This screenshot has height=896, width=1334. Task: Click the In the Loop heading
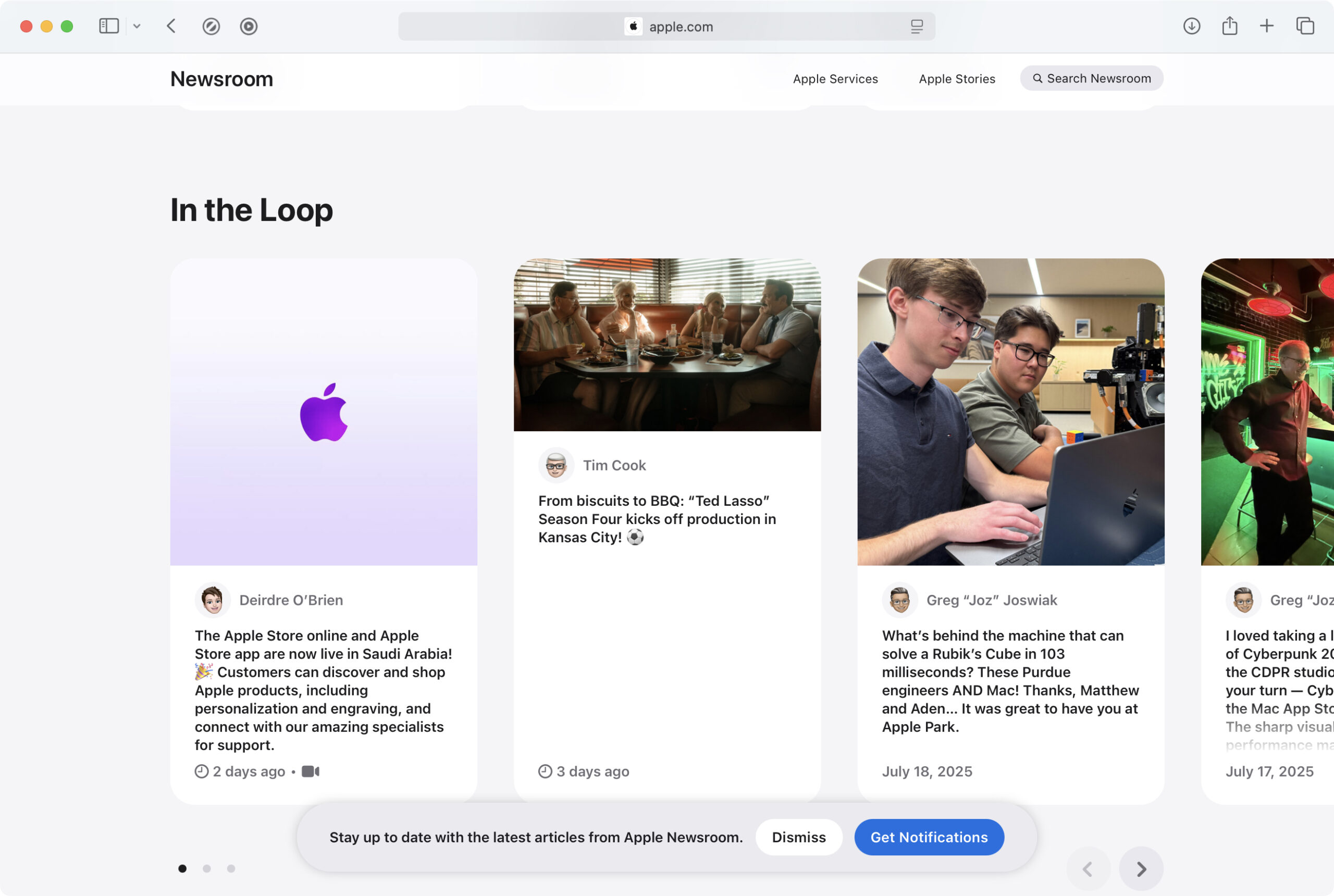click(x=252, y=210)
